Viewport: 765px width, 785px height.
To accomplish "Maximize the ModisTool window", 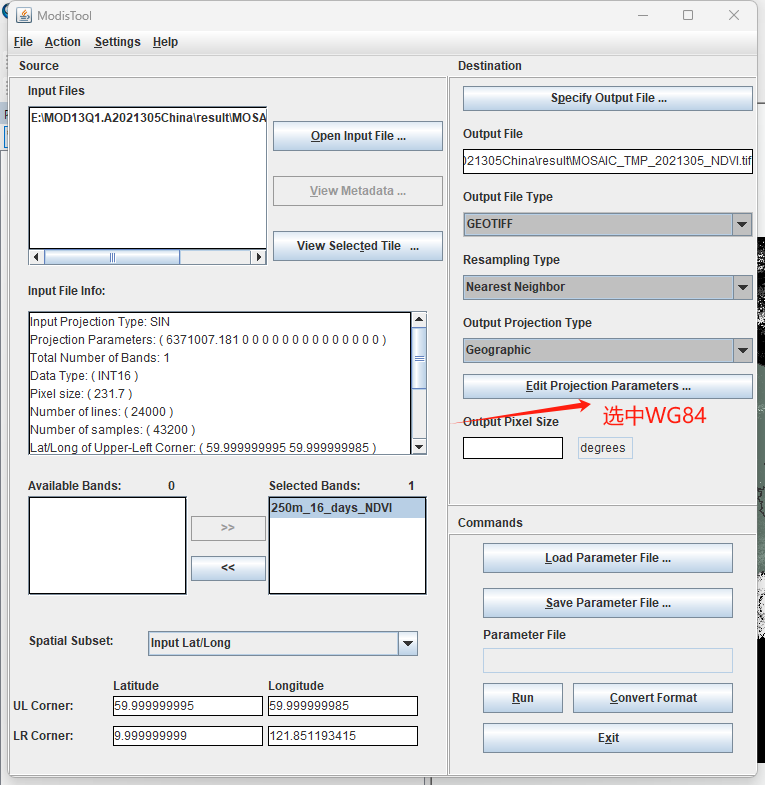I will [x=688, y=16].
